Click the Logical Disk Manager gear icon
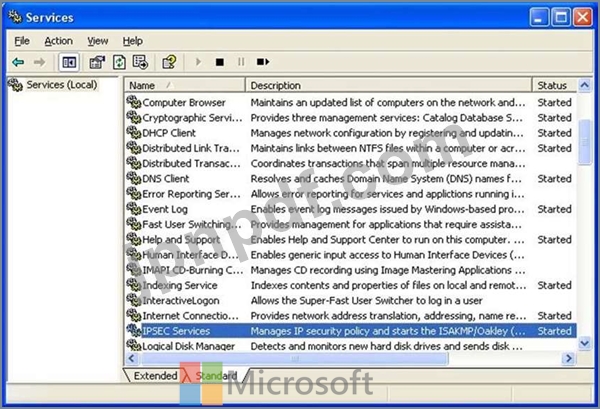Viewport: 600px width, 409px height. coord(134,345)
